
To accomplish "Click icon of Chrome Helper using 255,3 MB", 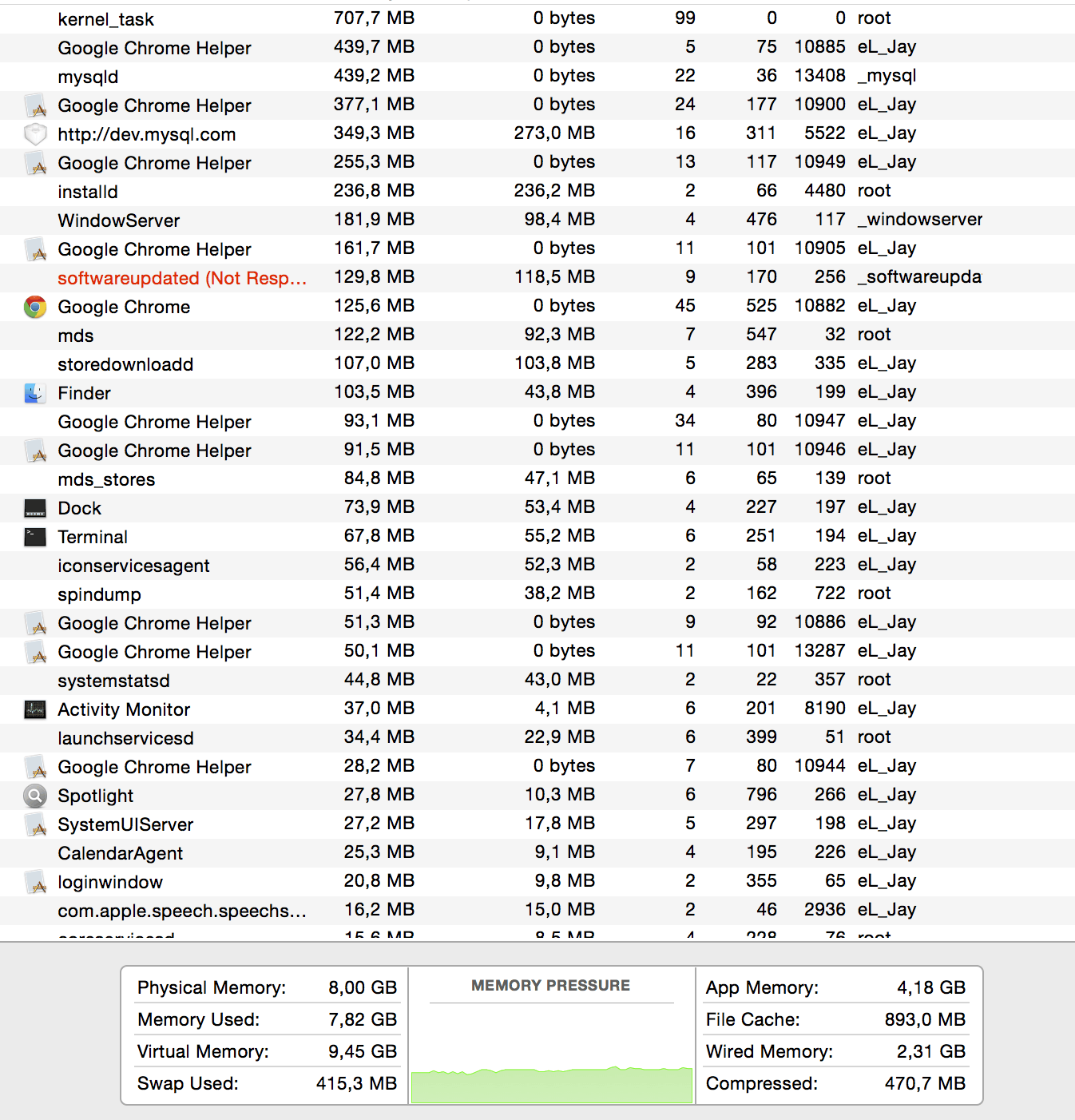I will [35, 163].
